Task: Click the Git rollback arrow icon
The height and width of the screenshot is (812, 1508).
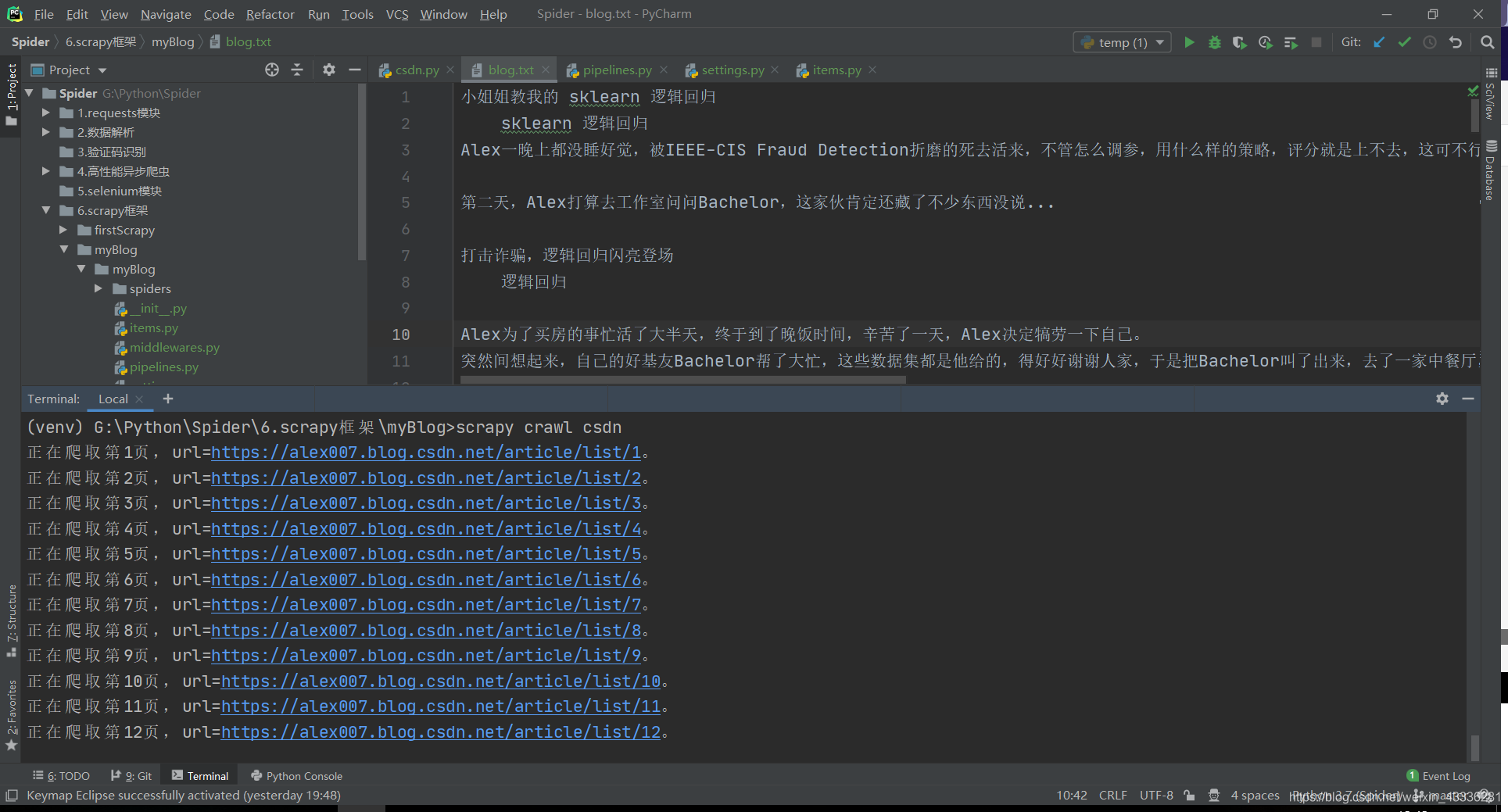Action: pos(1456,42)
